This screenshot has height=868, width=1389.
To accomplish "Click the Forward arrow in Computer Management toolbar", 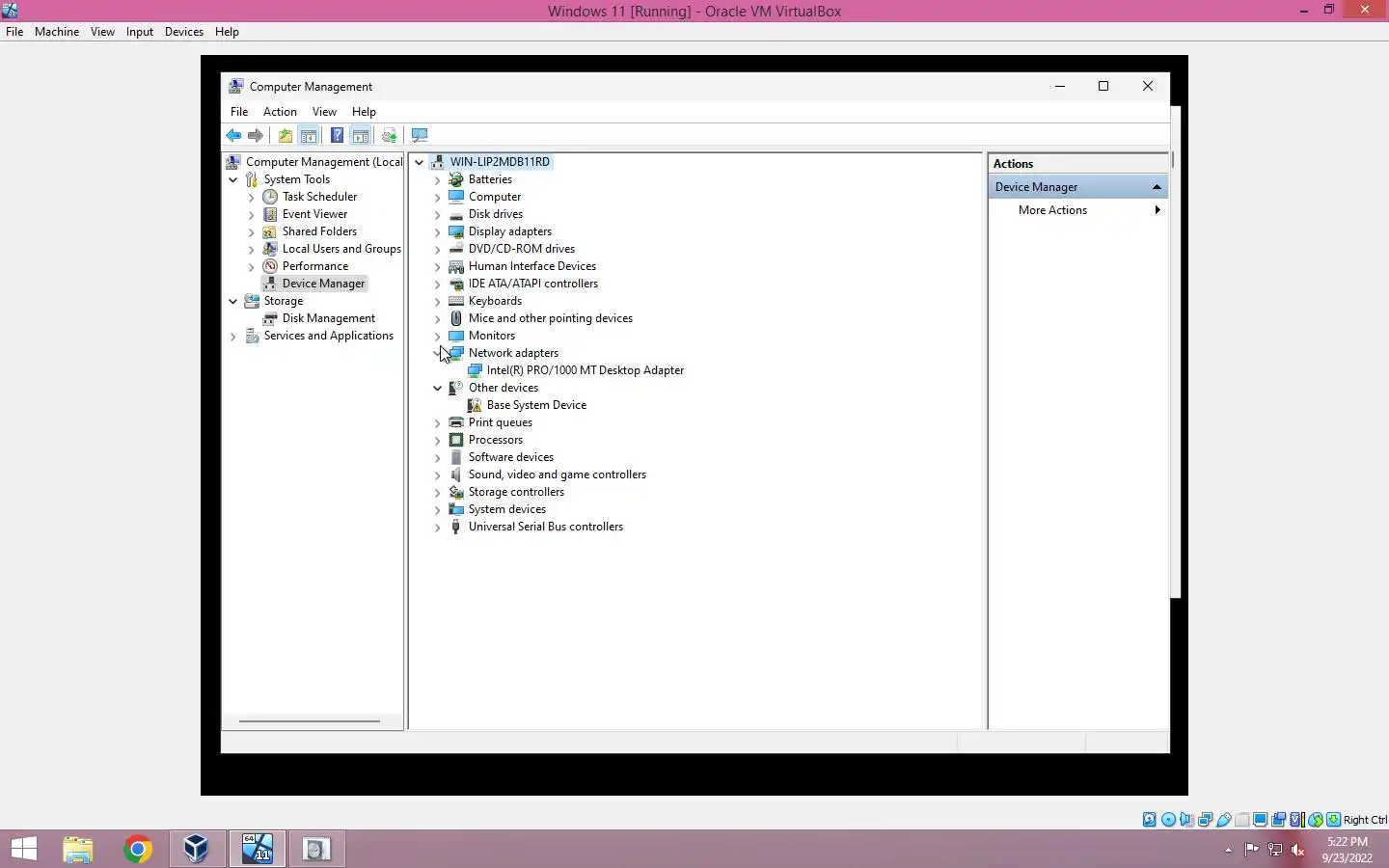I will (x=256, y=136).
